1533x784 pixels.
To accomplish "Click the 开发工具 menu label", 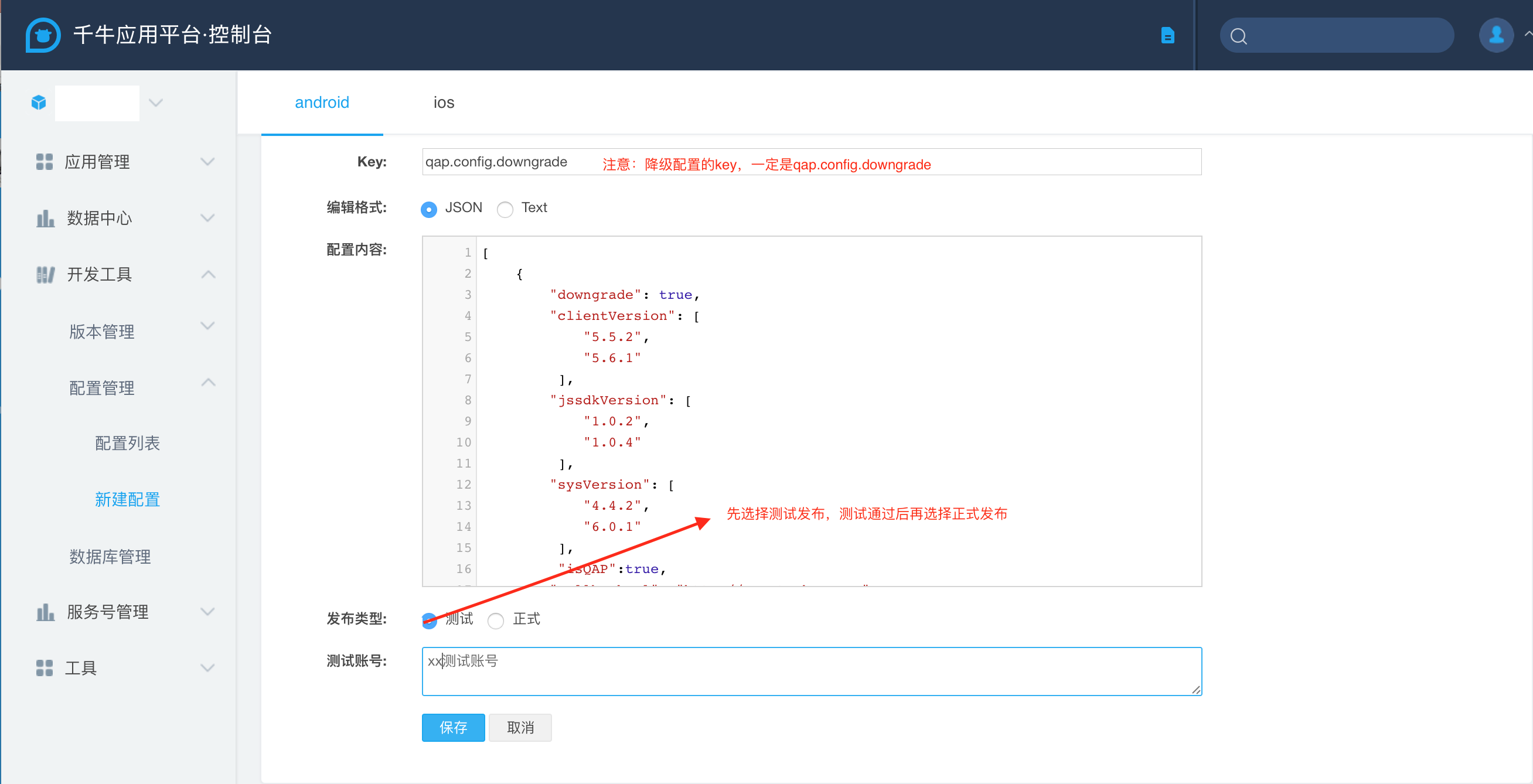I will coord(100,275).
